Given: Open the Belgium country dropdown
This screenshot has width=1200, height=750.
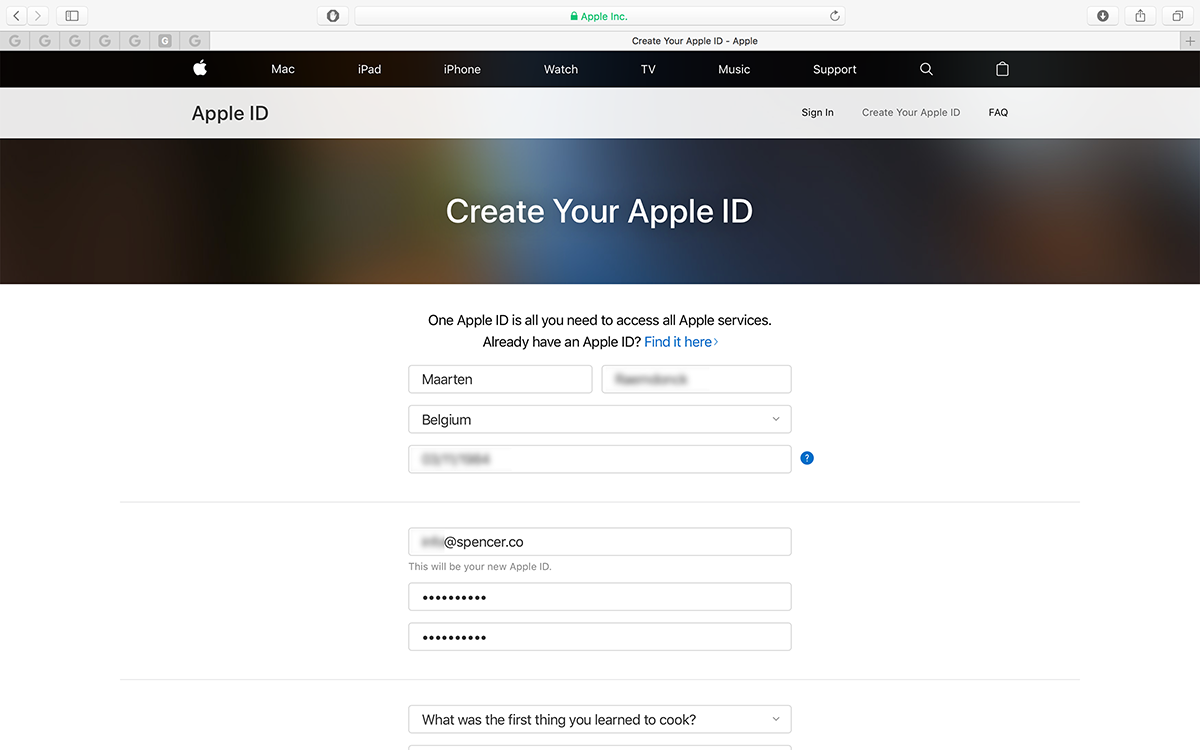Looking at the screenshot, I should (599, 419).
